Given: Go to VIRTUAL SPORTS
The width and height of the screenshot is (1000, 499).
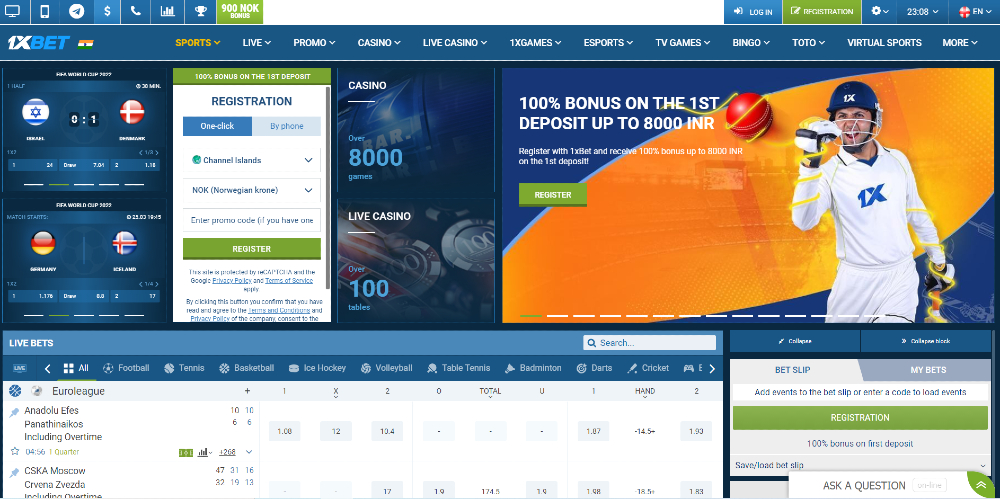Looking at the screenshot, I should click(x=884, y=43).
